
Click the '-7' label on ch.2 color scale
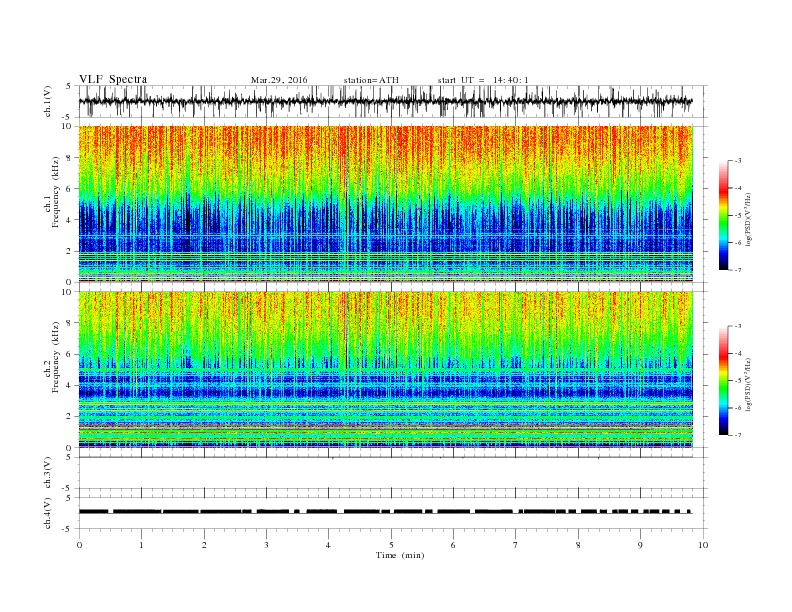[x=738, y=435]
